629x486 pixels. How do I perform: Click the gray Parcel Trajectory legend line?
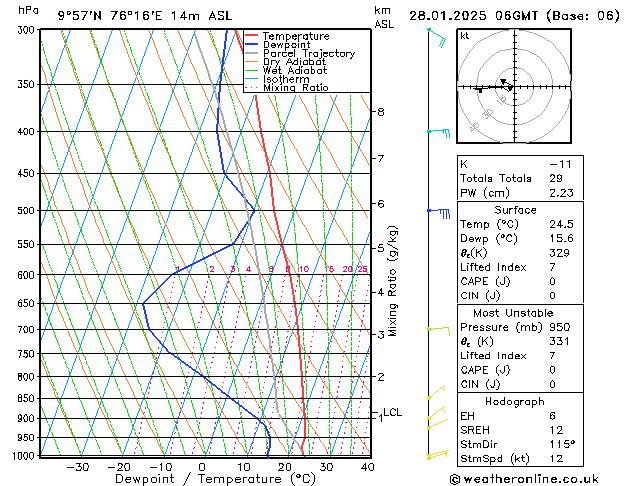coord(252,53)
